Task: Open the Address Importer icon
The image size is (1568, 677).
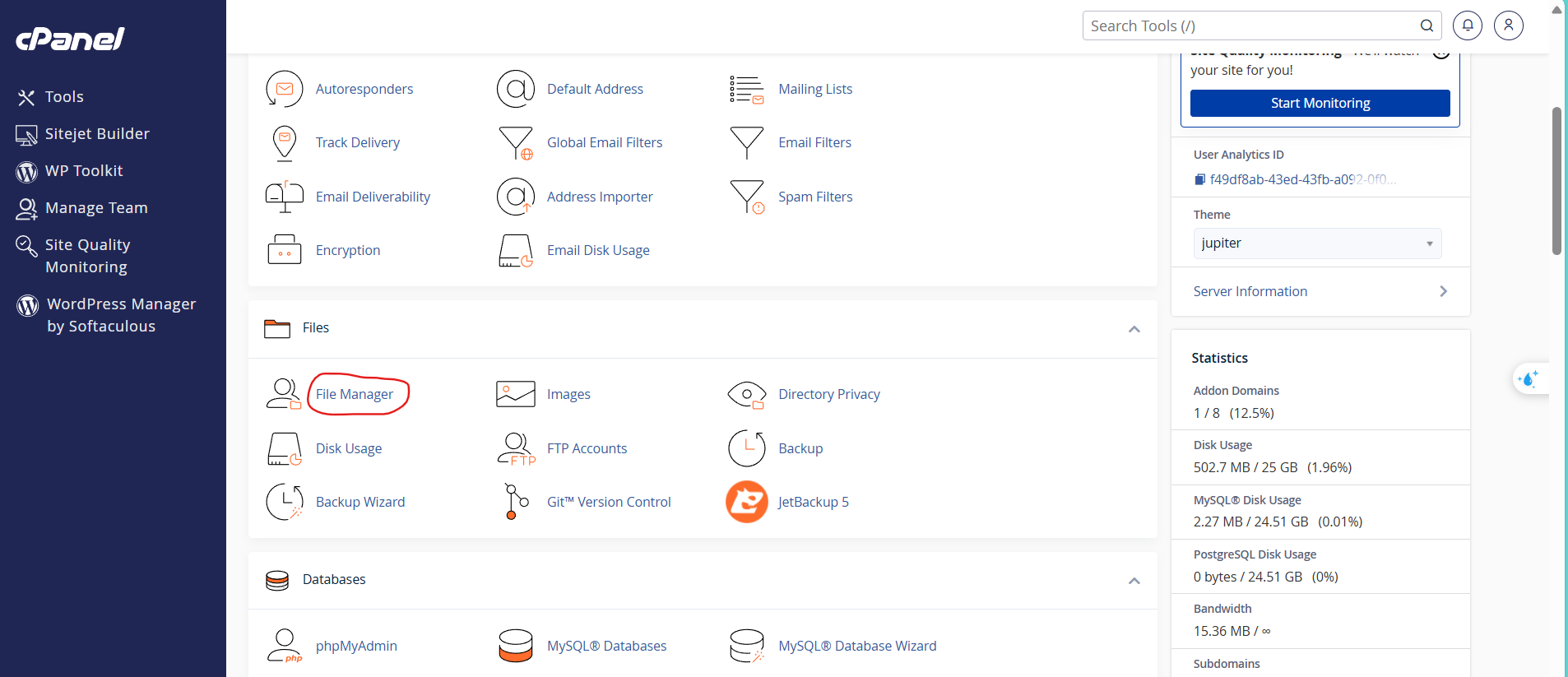Action: tap(516, 197)
